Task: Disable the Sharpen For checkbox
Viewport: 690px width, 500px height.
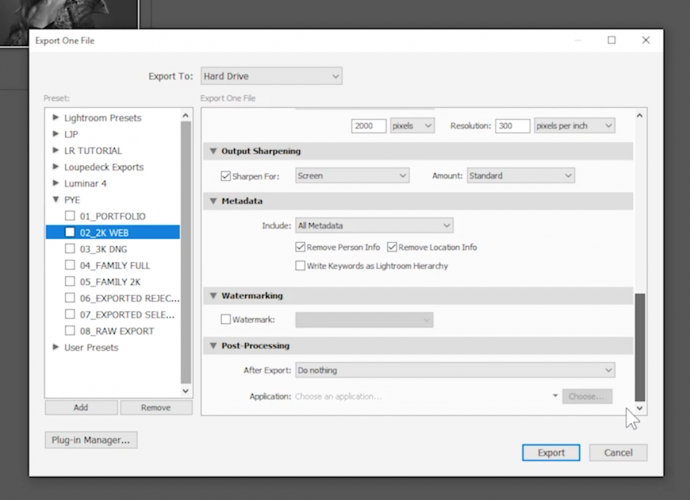Action: click(x=225, y=176)
